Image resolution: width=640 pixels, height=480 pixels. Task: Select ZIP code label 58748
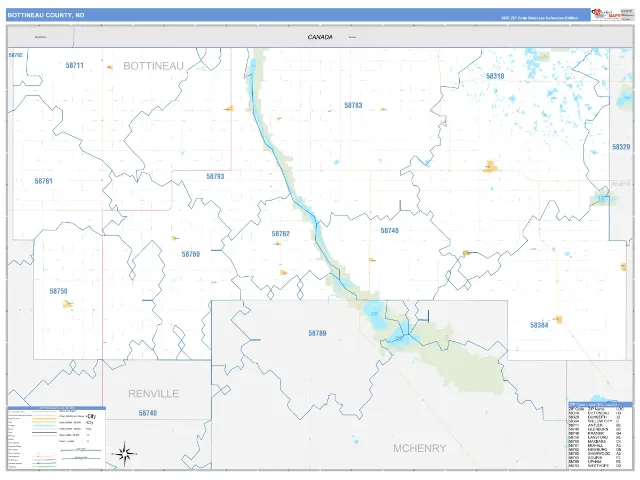tap(389, 231)
